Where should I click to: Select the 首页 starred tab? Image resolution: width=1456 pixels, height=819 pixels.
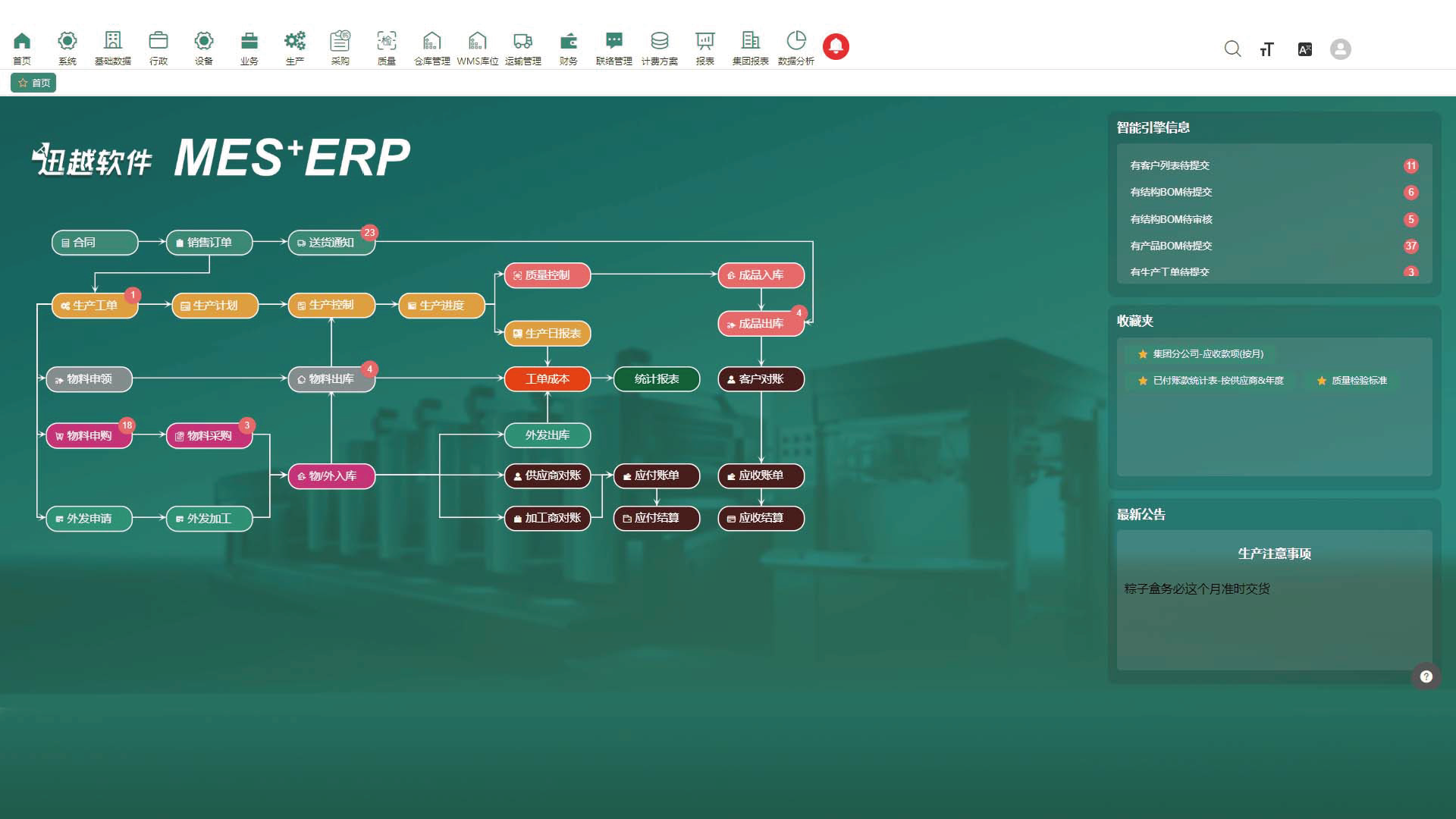pyautogui.click(x=34, y=83)
